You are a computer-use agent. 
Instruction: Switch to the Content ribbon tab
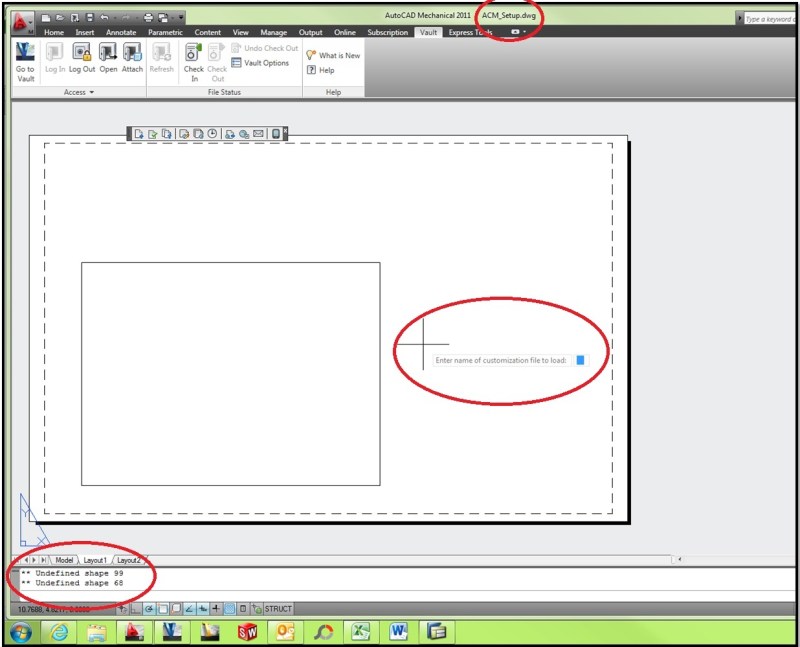pos(207,32)
